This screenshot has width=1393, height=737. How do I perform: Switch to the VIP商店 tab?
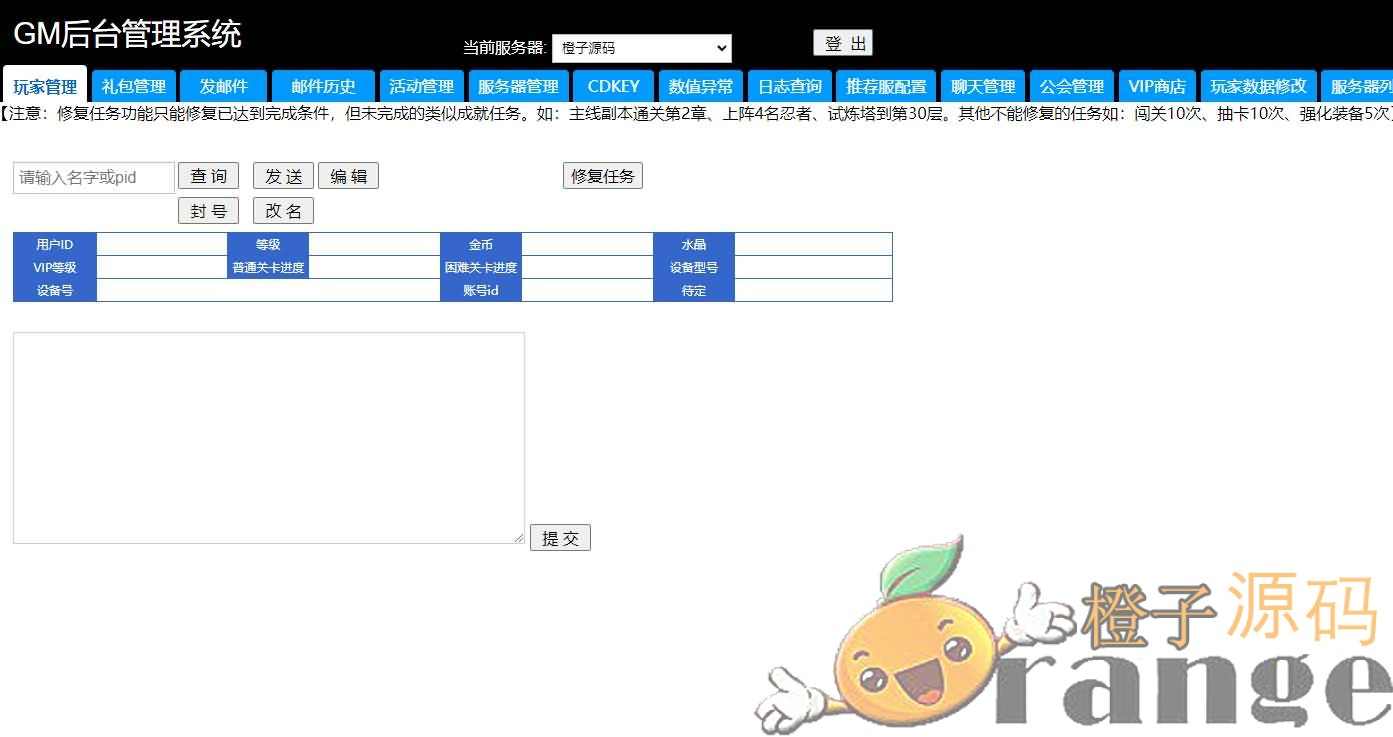(x=1157, y=86)
